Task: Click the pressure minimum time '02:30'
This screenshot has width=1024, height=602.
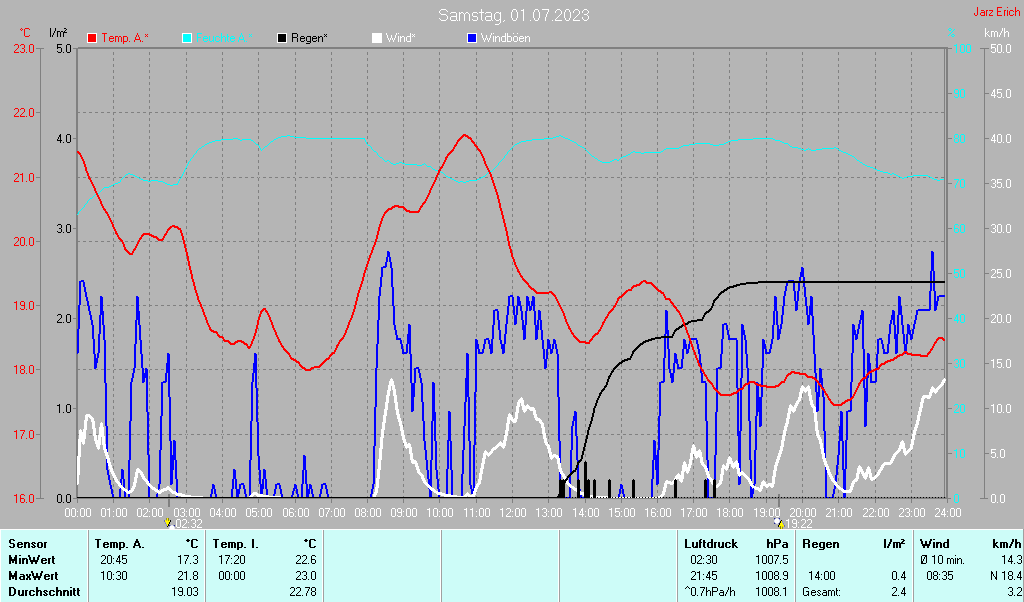Action: click(703, 560)
